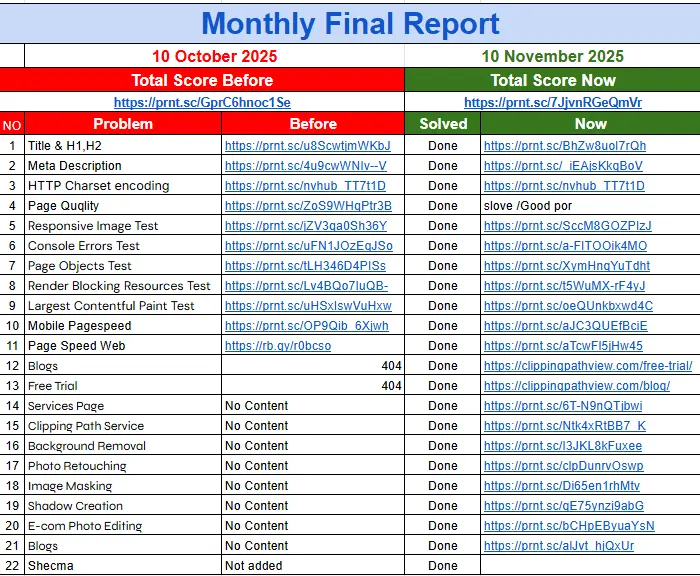Click the Now link for Mobile Pagespeed
This screenshot has height=576, width=700.
click(x=565, y=326)
